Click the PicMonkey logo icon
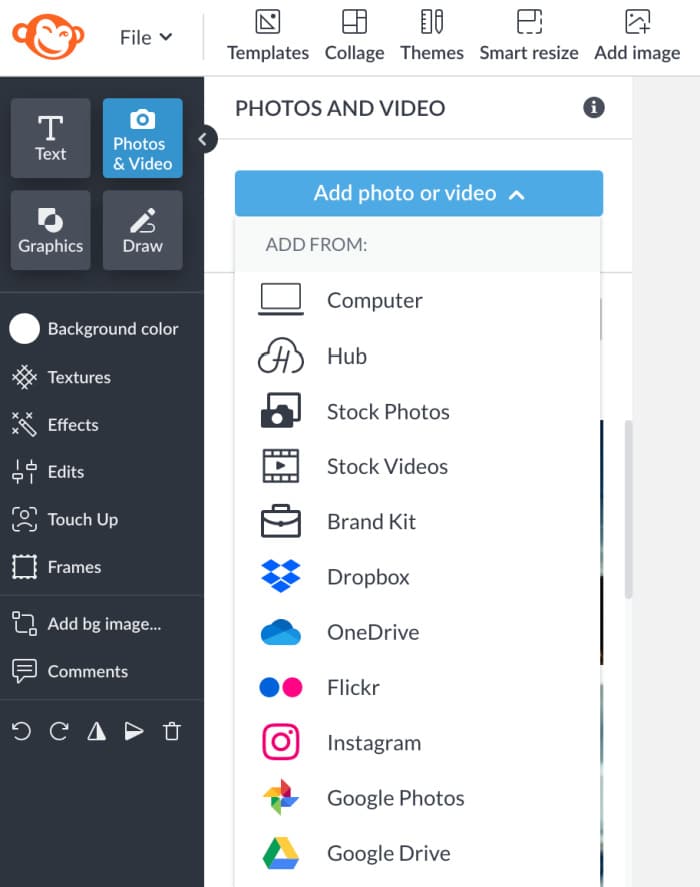The image size is (700, 887). [x=48, y=37]
